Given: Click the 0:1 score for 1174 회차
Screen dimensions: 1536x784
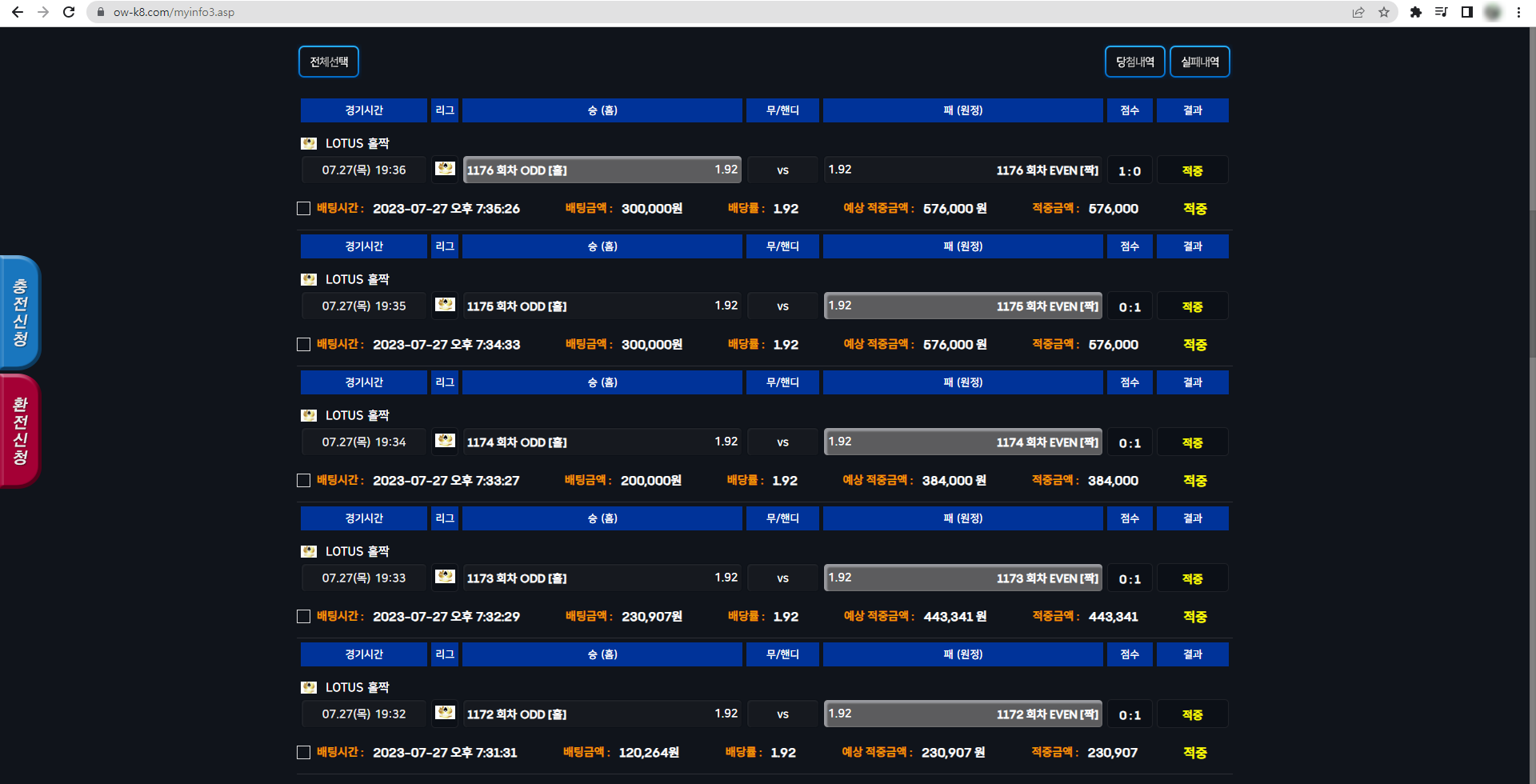Looking at the screenshot, I should tap(1130, 442).
